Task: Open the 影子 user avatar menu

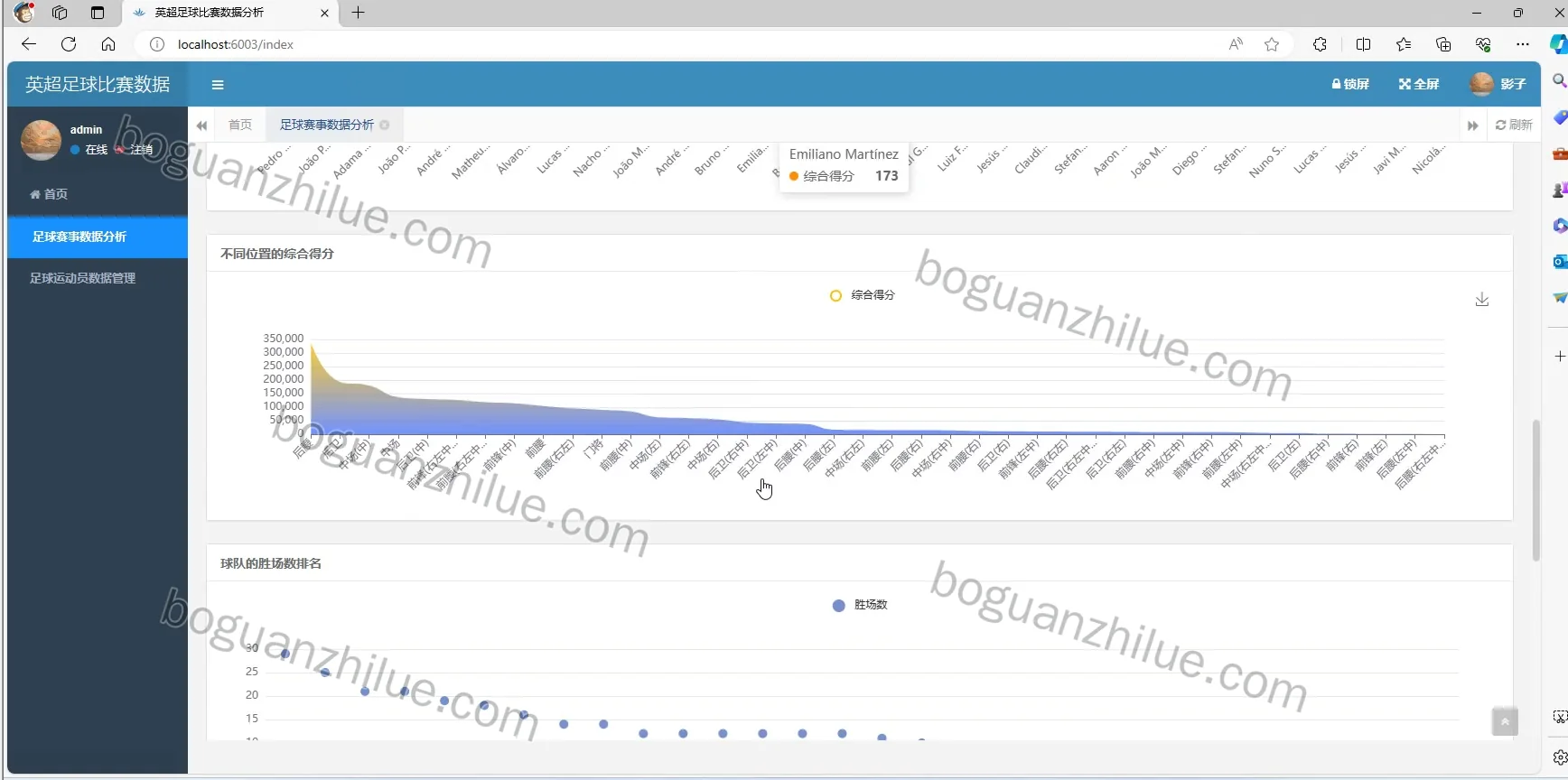Action: [1498, 84]
